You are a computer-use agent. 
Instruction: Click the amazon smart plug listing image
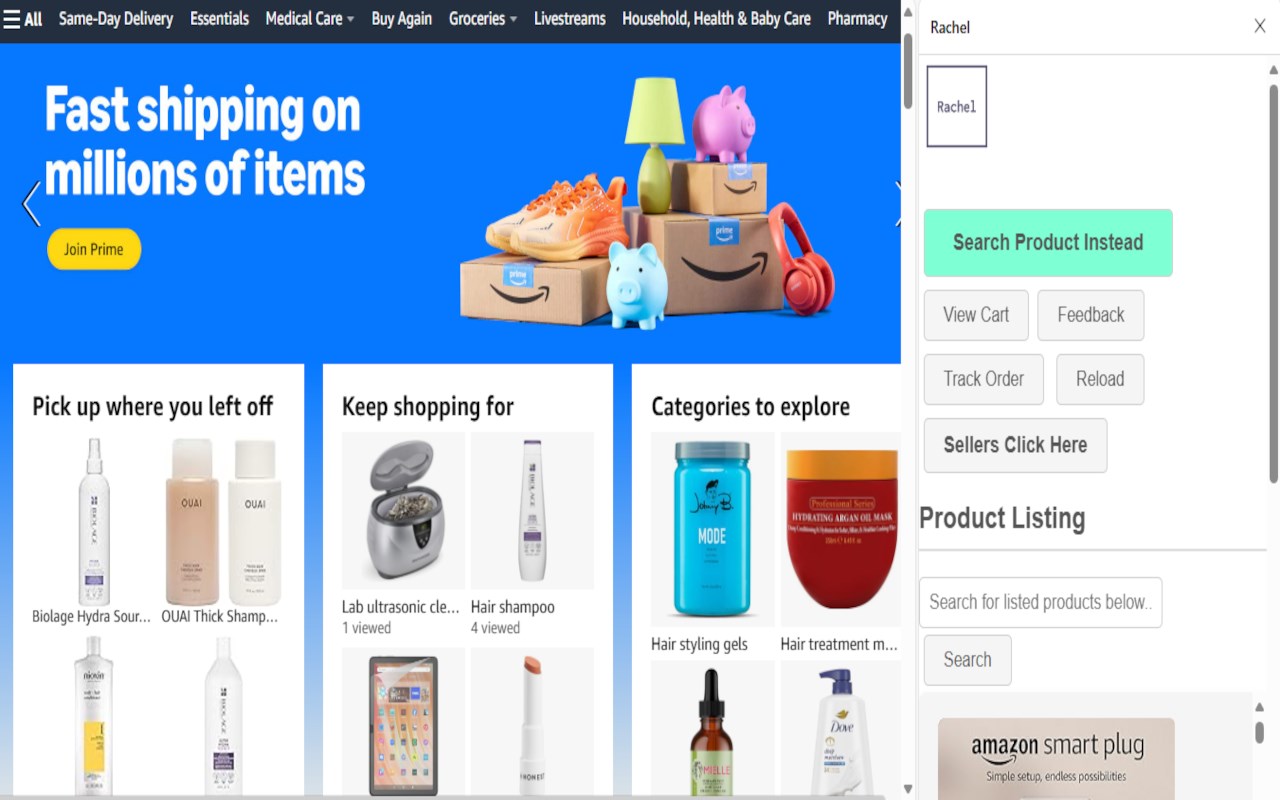click(1056, 758)
